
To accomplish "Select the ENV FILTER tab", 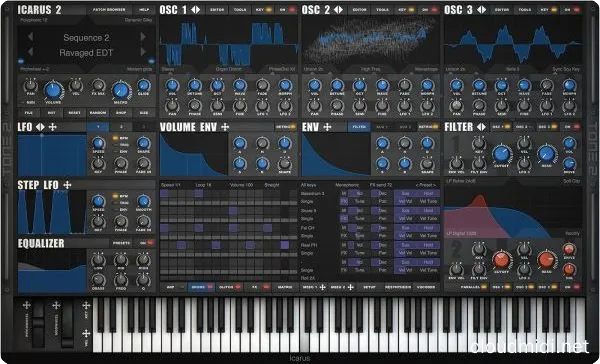I will (x=359, y=127).
